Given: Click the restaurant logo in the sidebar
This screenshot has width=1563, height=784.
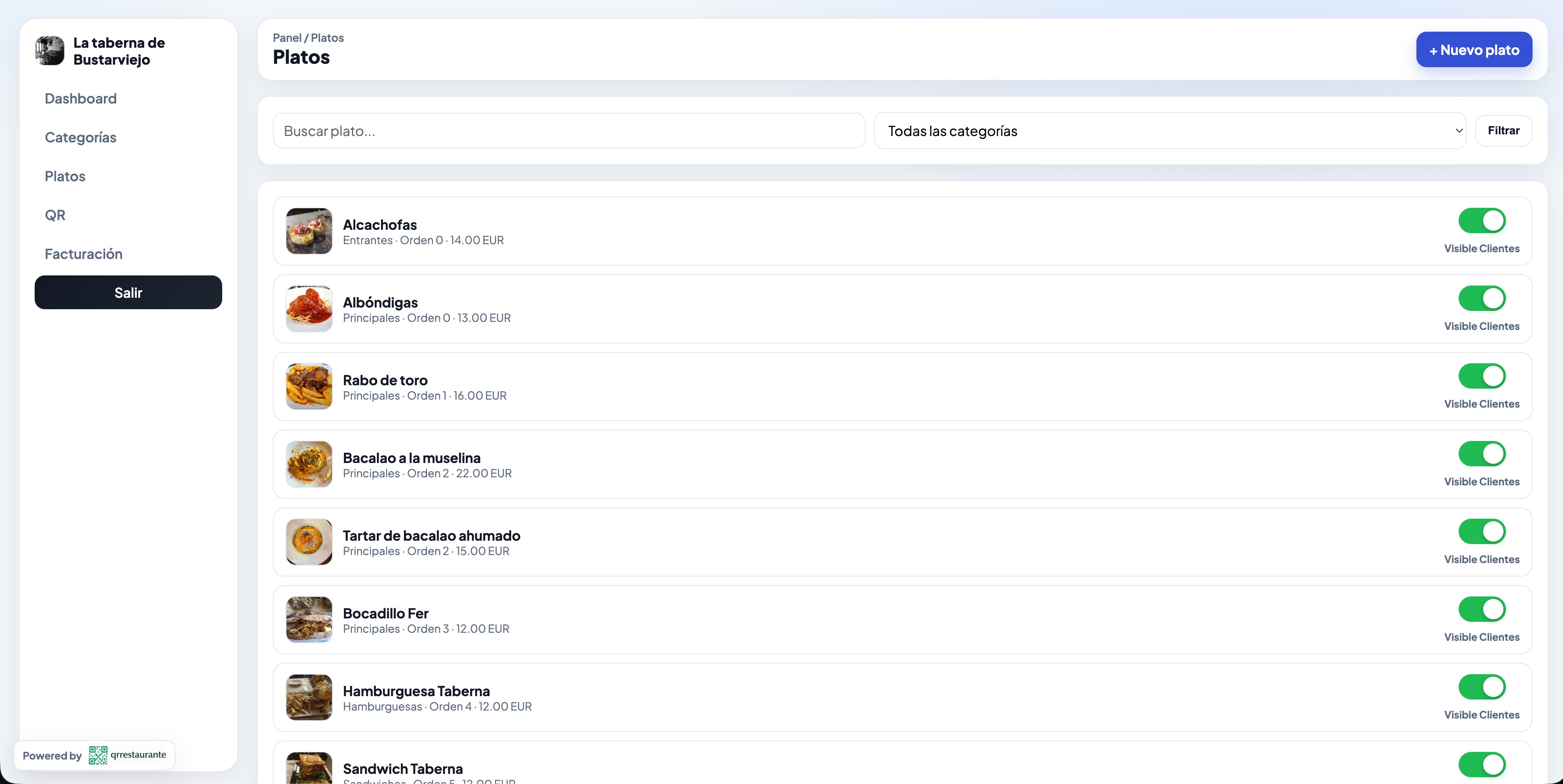Looking at the screenshot, I should [x=50, y=51].
